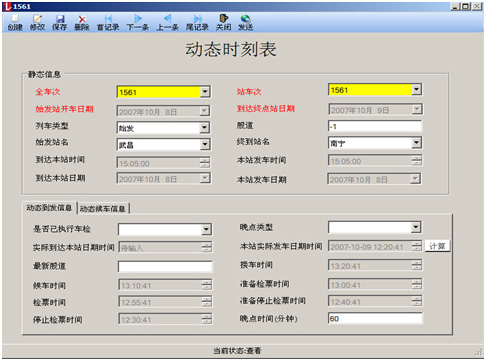
Task: Select the 动态到发信息 tab
Action: click(x=49, y=208)
